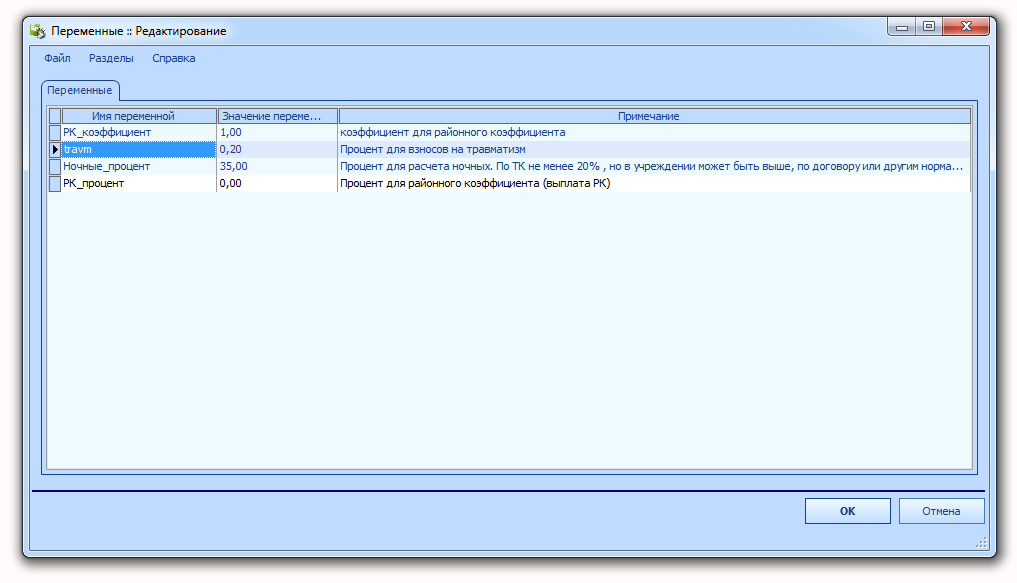Screen dimensions: 1017x583
Task: Click the value 0,00 cell
Action: click(x=277, y=184)
